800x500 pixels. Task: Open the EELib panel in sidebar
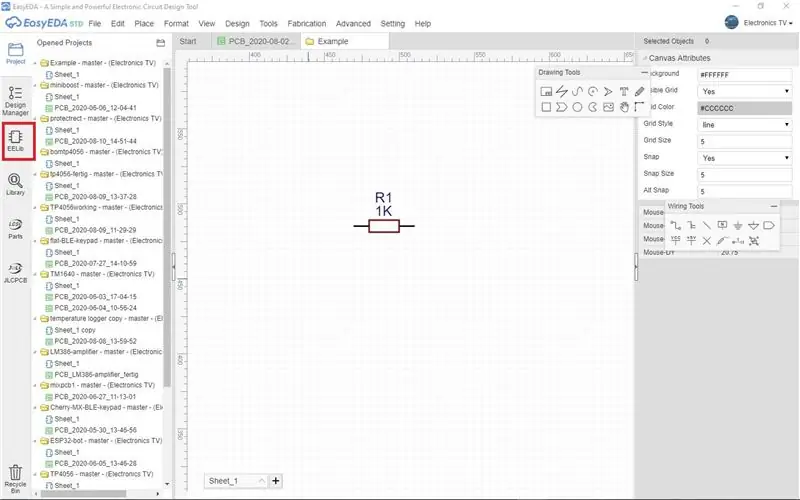click(x=16, y=140)
